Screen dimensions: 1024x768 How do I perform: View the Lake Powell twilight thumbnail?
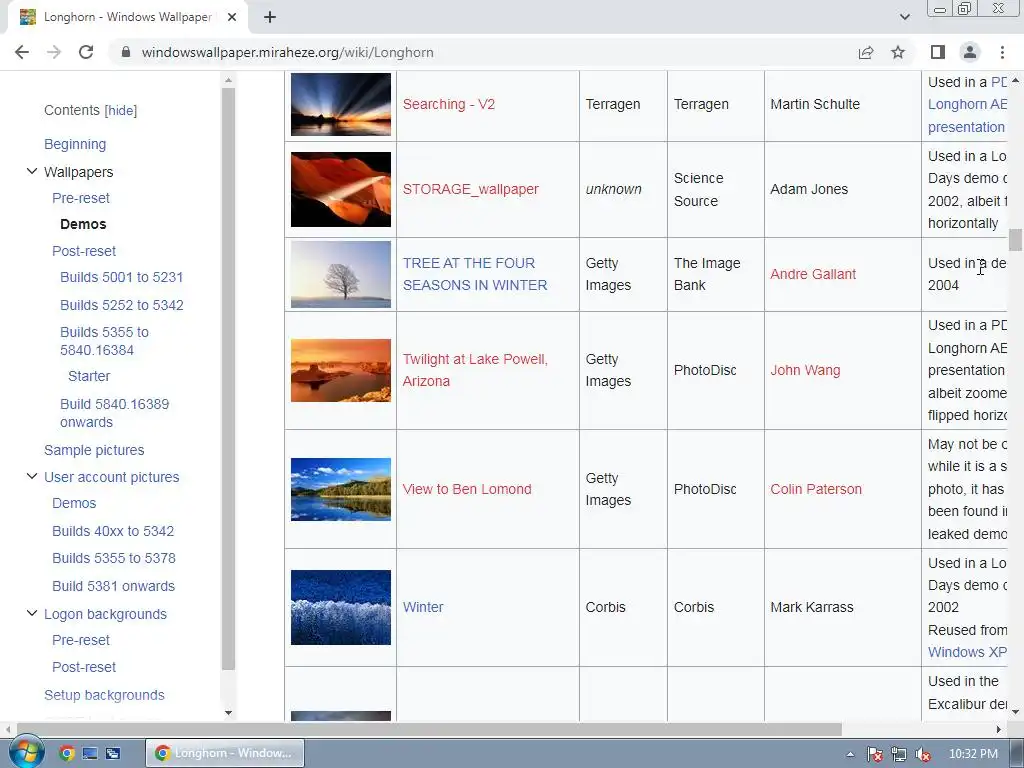pos(340,370)
